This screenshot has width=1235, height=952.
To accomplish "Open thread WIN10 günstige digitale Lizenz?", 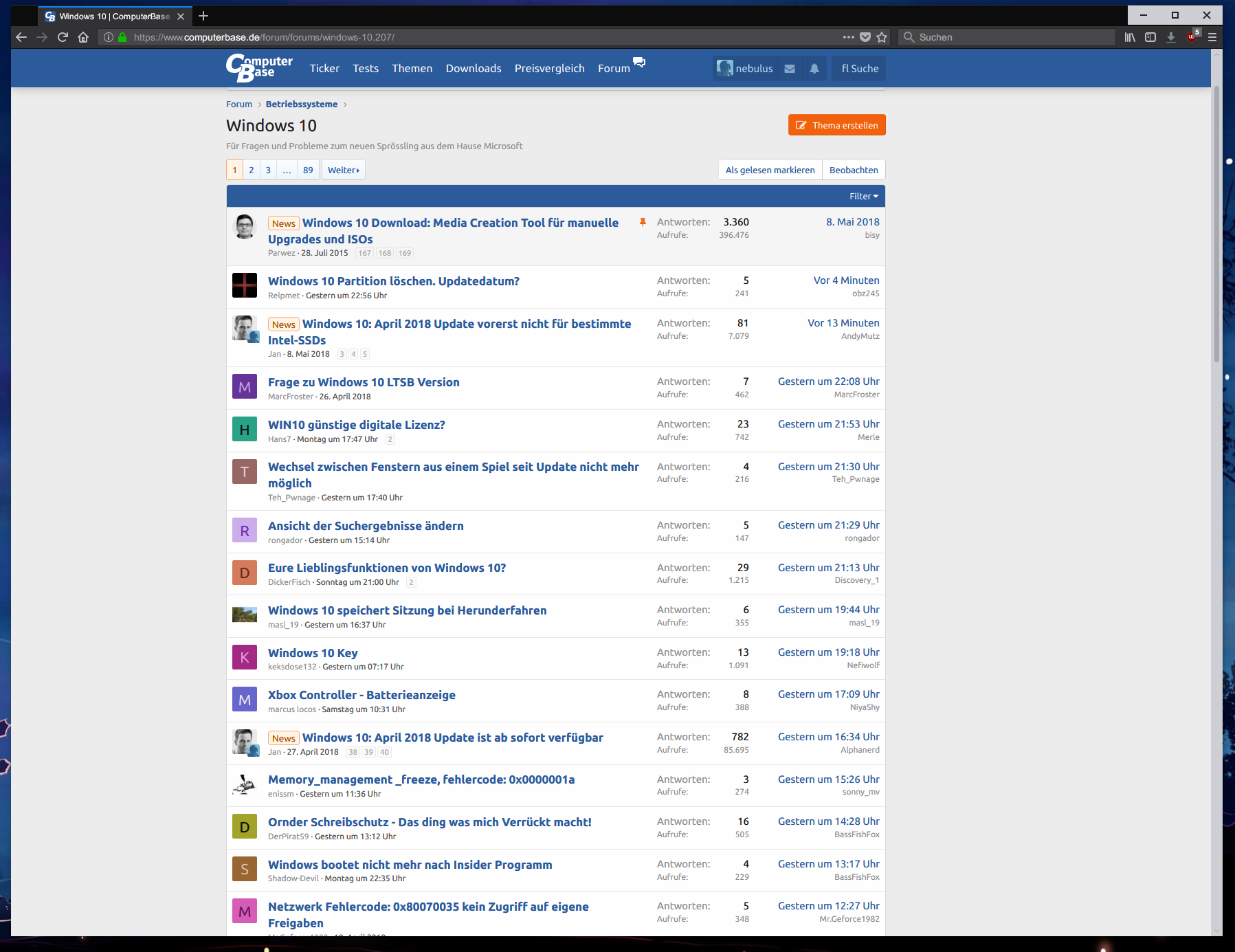I will tap(357, 425).
